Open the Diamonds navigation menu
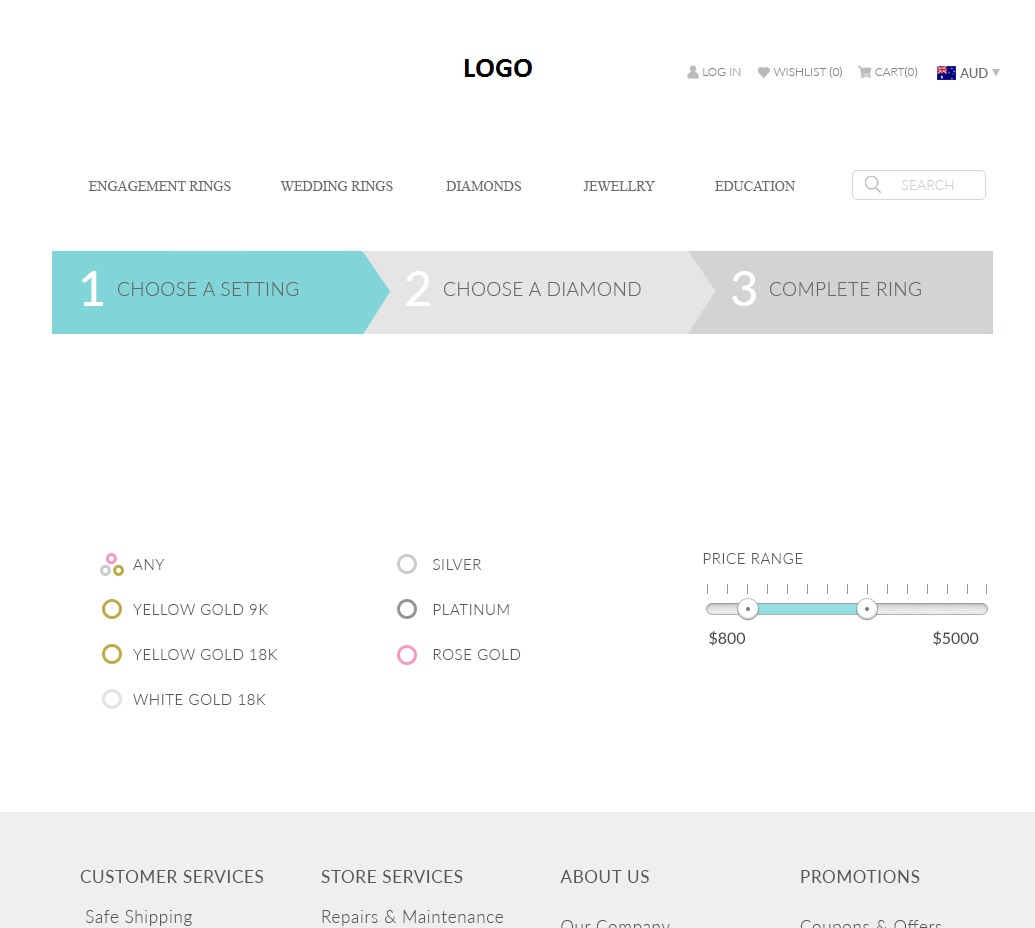The image size is (1035, 928). point(483,186)
